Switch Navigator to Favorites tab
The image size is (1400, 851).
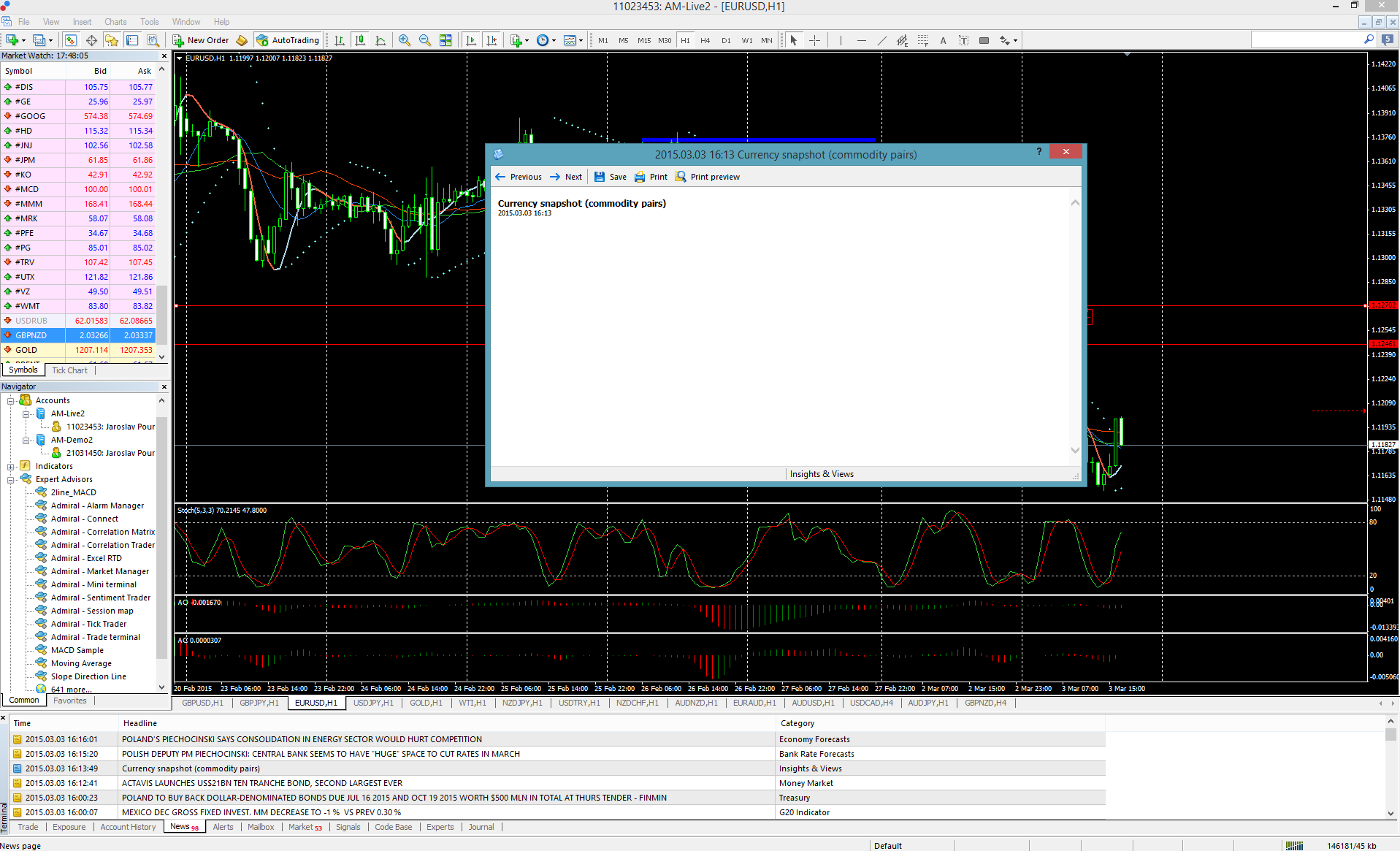click(70, 701)
